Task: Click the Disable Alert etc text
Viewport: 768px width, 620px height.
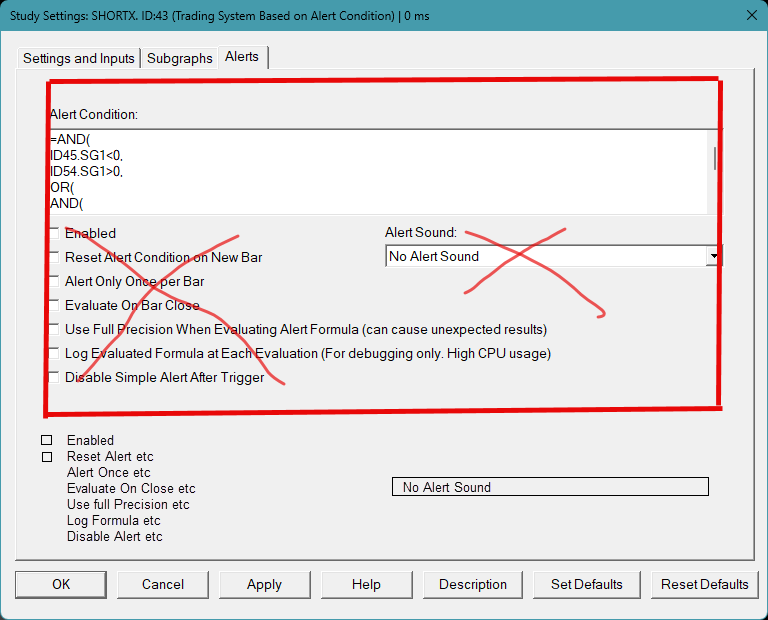Action: click(x=115, y=537)
